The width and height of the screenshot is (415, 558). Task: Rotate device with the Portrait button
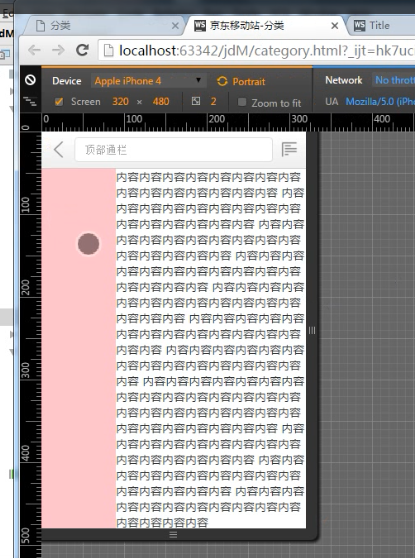[x=241, y=81]
